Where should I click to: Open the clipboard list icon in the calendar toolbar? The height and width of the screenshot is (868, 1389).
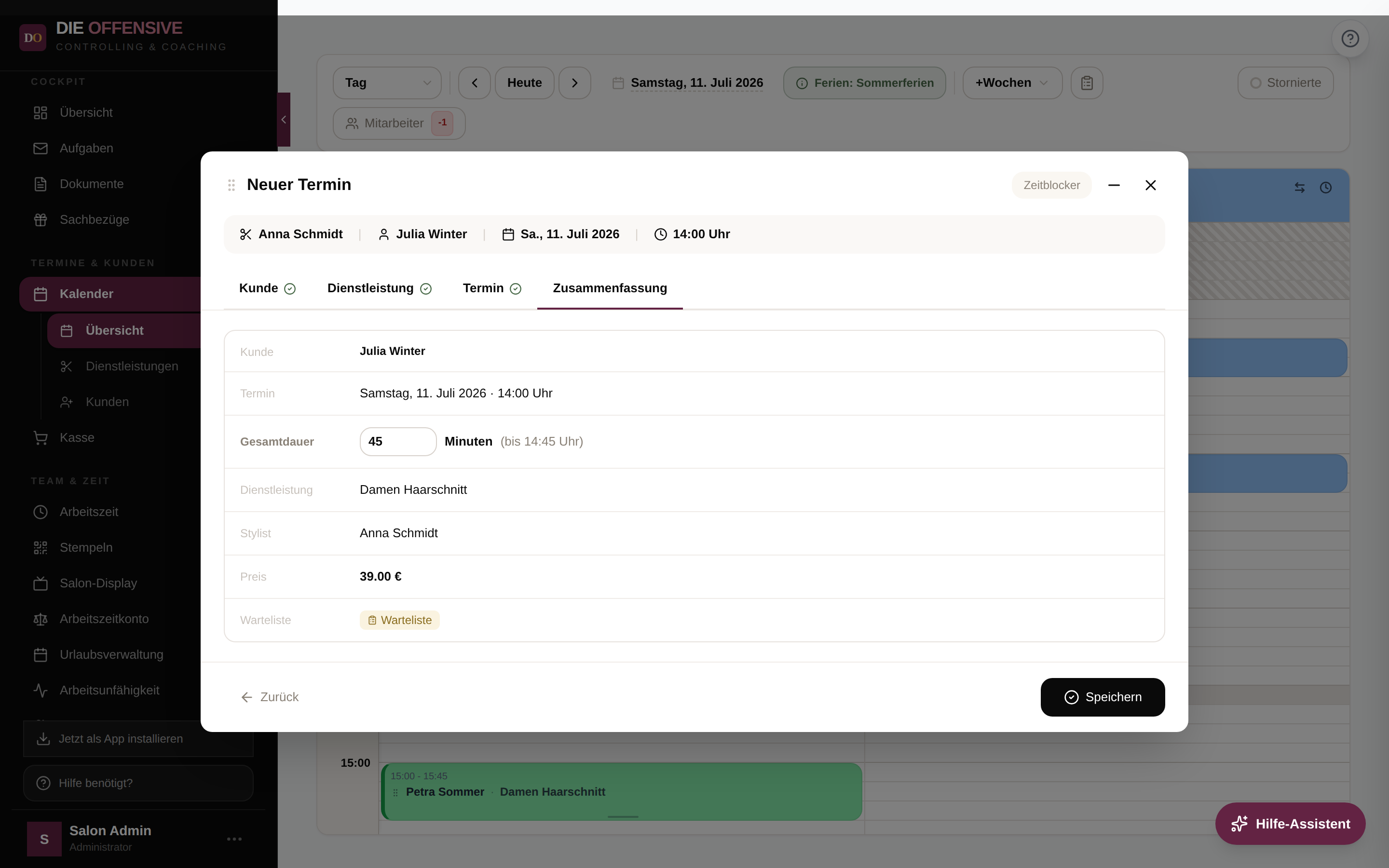pos(1087,82)
